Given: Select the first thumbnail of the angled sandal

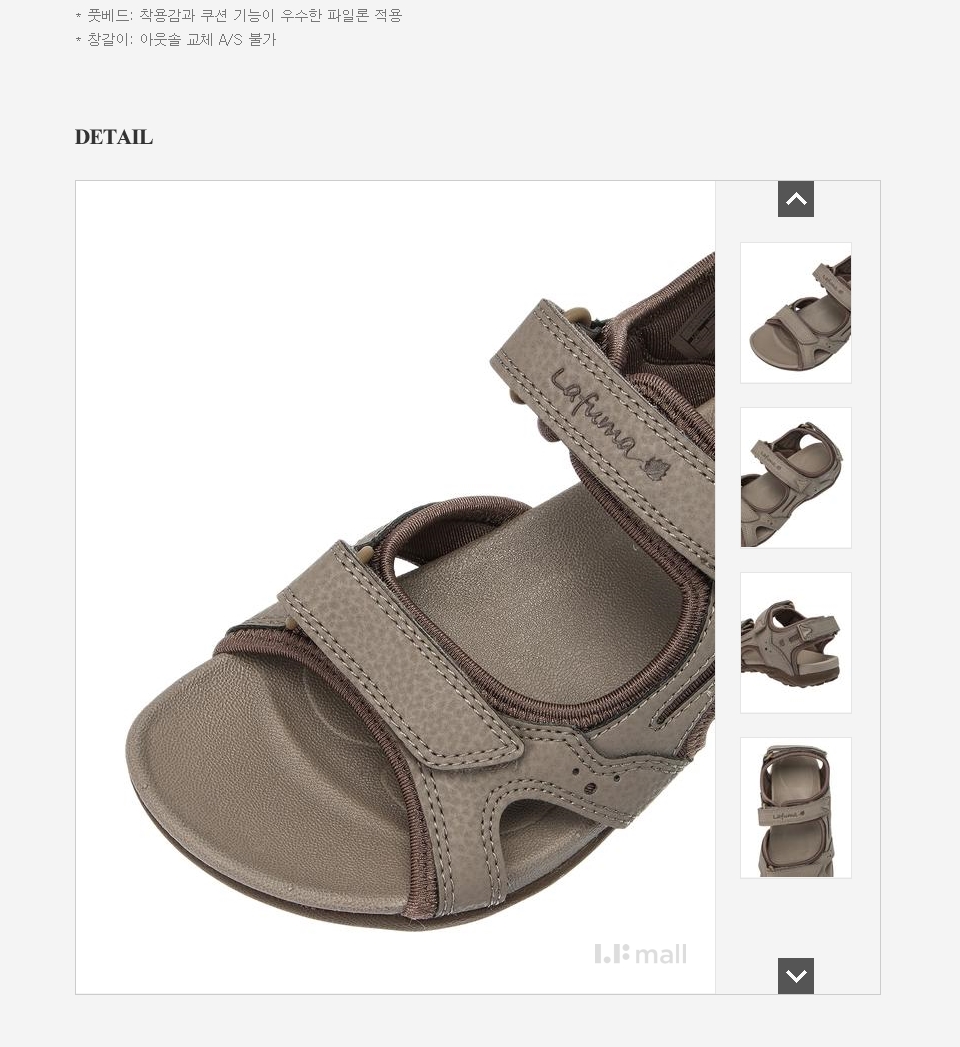Looking at the screenshot, I should [796, 312].
